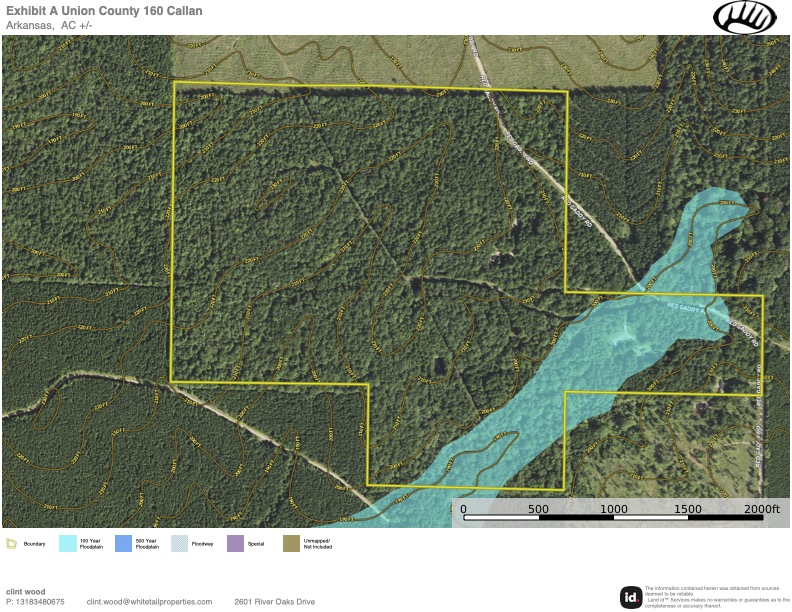Click the Whitetail Properties paw logo
Viewport: 792px width, 612px height.
(745, 17)
